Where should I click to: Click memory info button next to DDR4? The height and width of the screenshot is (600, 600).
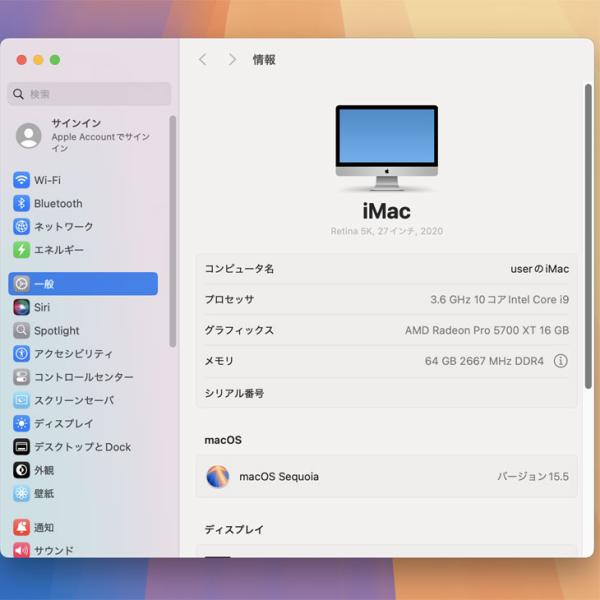560,361
